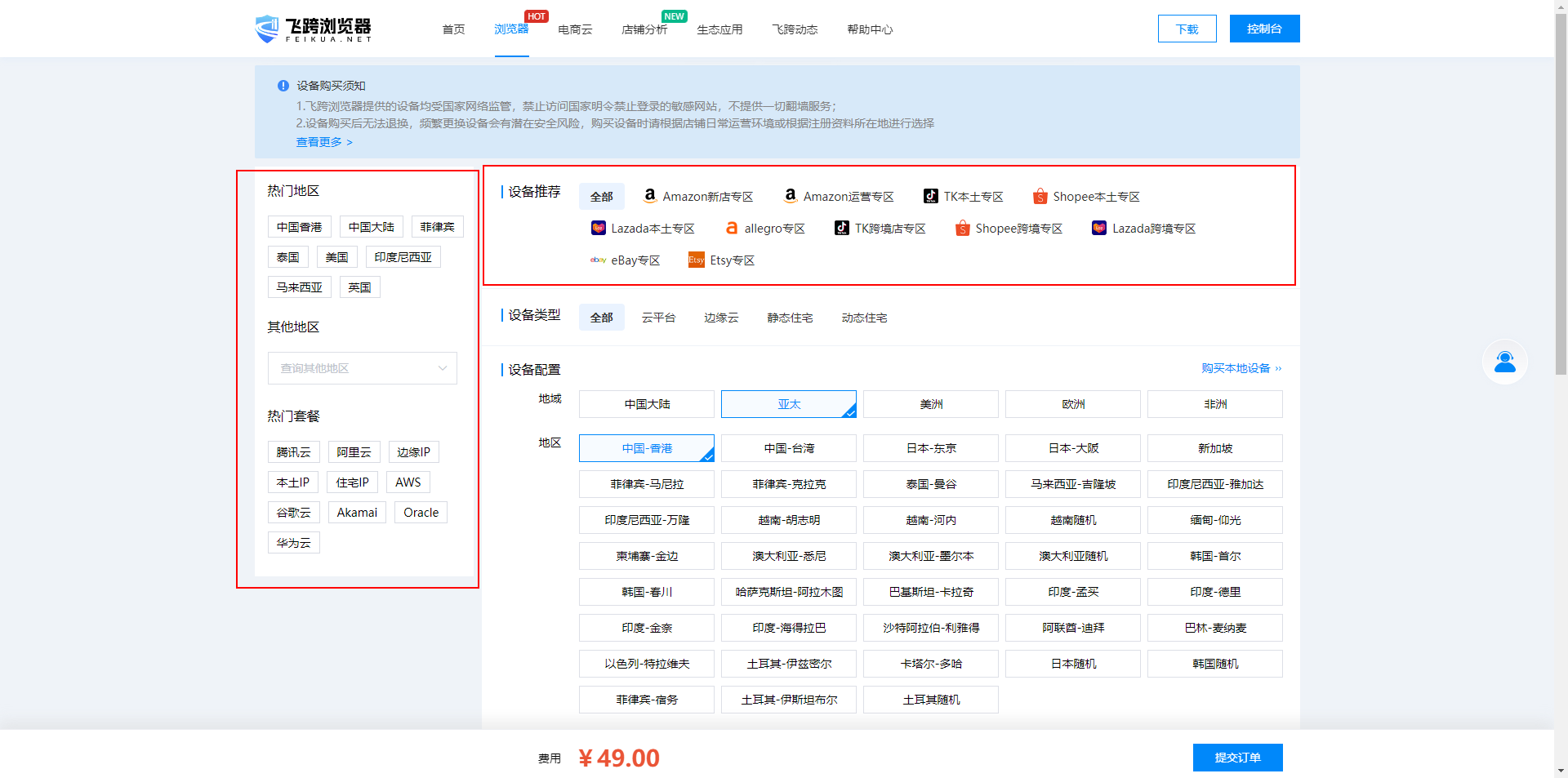Click the allegro专区 icon
This screenshot has width=1568, height=778.
[x=732, y=228]
